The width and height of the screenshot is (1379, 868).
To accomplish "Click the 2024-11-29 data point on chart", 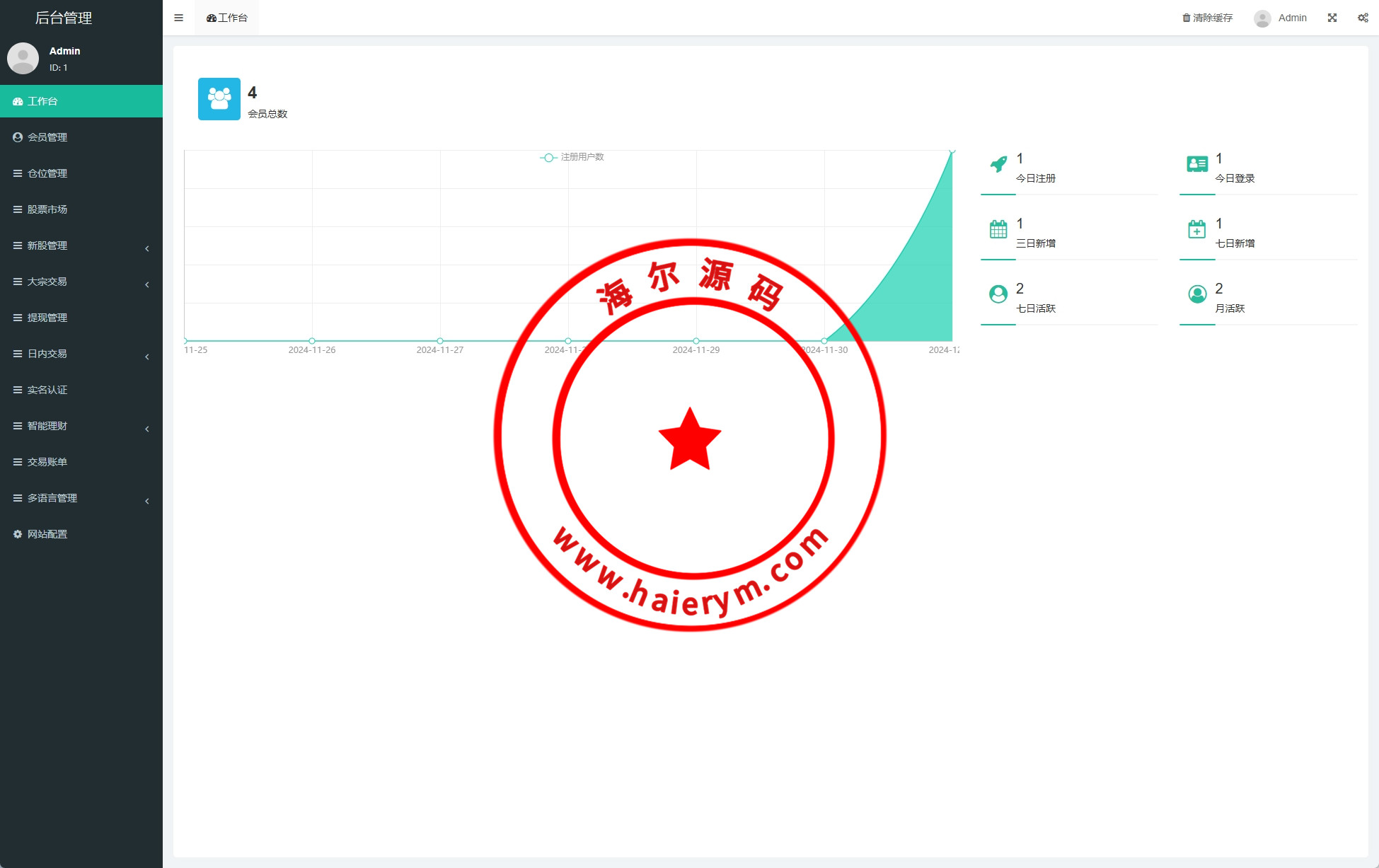I will click(696, 341).
